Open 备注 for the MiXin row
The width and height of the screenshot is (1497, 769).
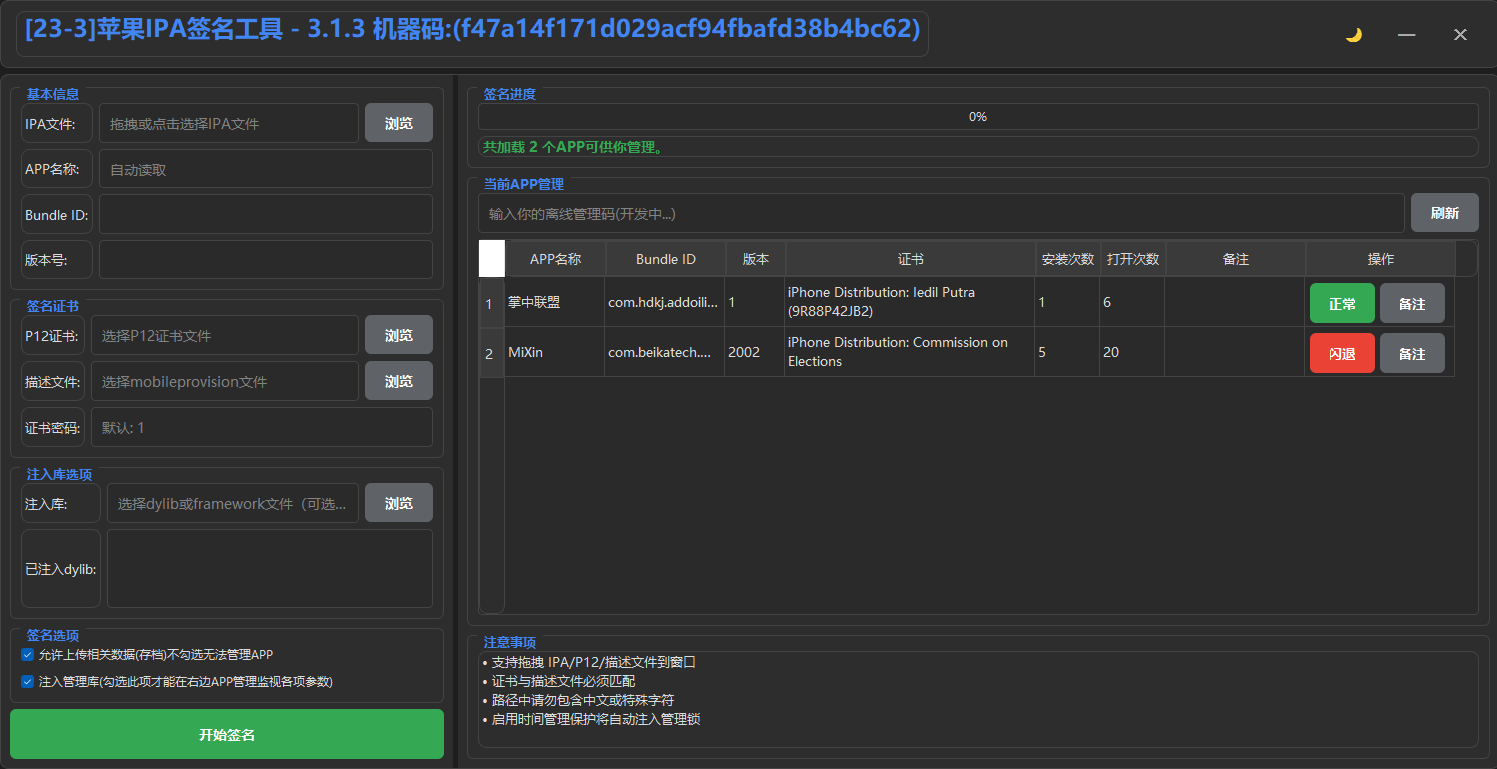[1411, 353]
